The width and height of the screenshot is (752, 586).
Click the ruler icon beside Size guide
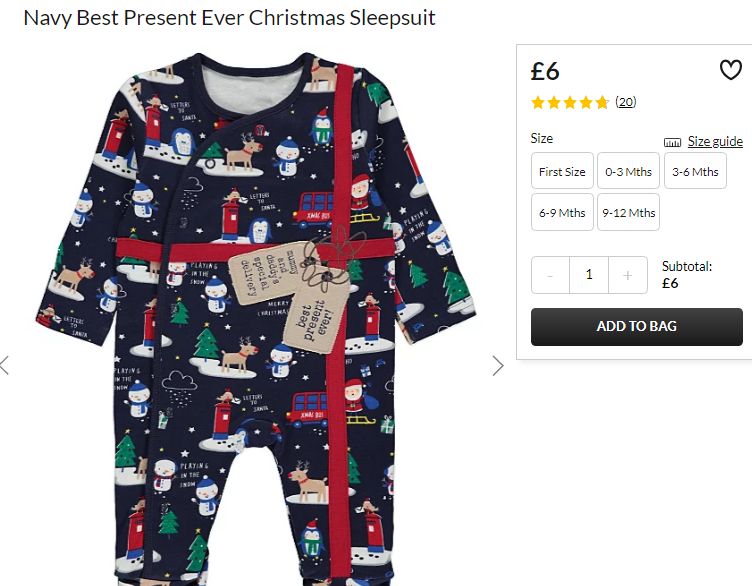click(672, 142)
